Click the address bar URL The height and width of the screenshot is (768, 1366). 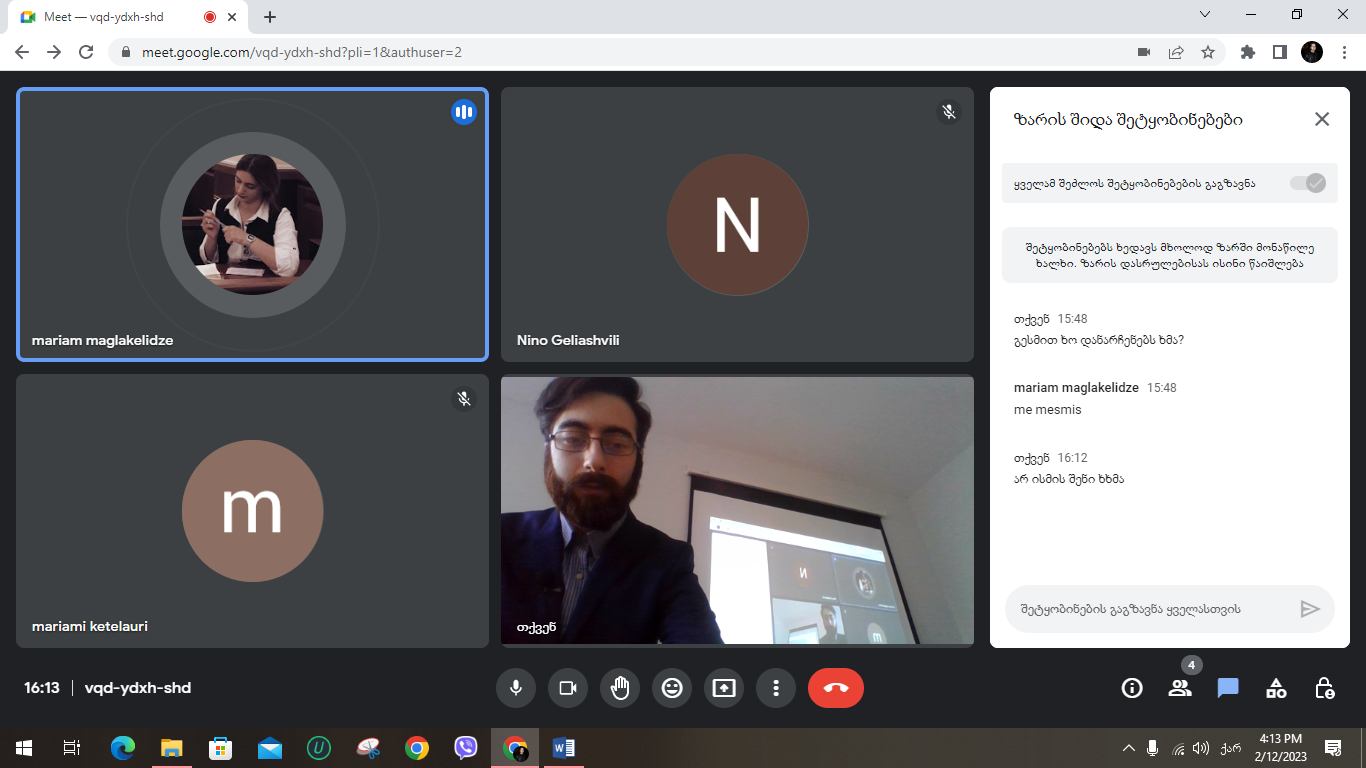pos(301,52)
